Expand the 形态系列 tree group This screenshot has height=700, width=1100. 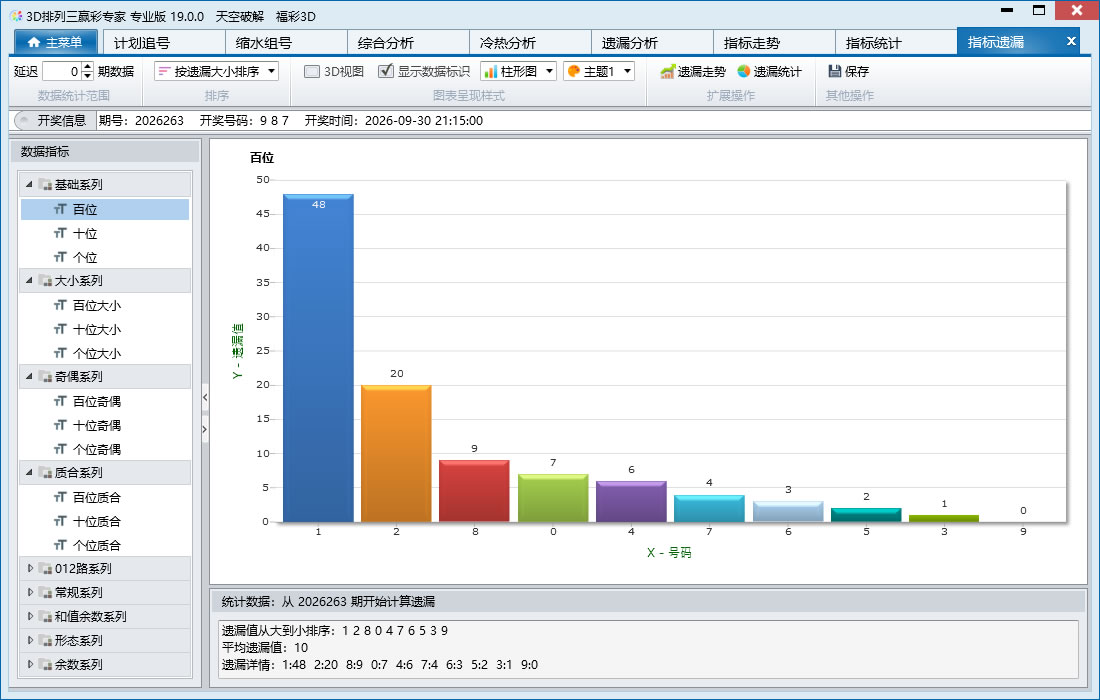tap(29, 640)
